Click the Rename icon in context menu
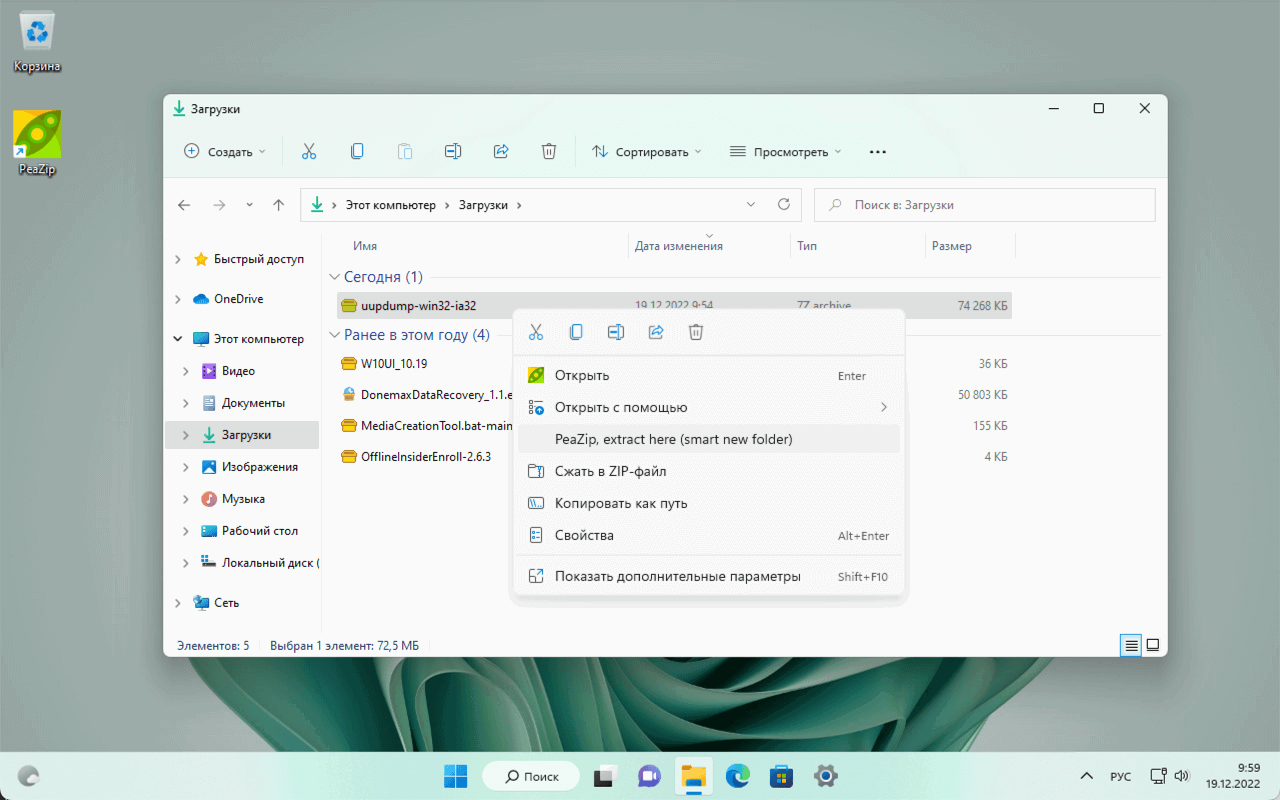Viewport: 1280px width, 800px height. pyautogui.click(x=616, y=332)
